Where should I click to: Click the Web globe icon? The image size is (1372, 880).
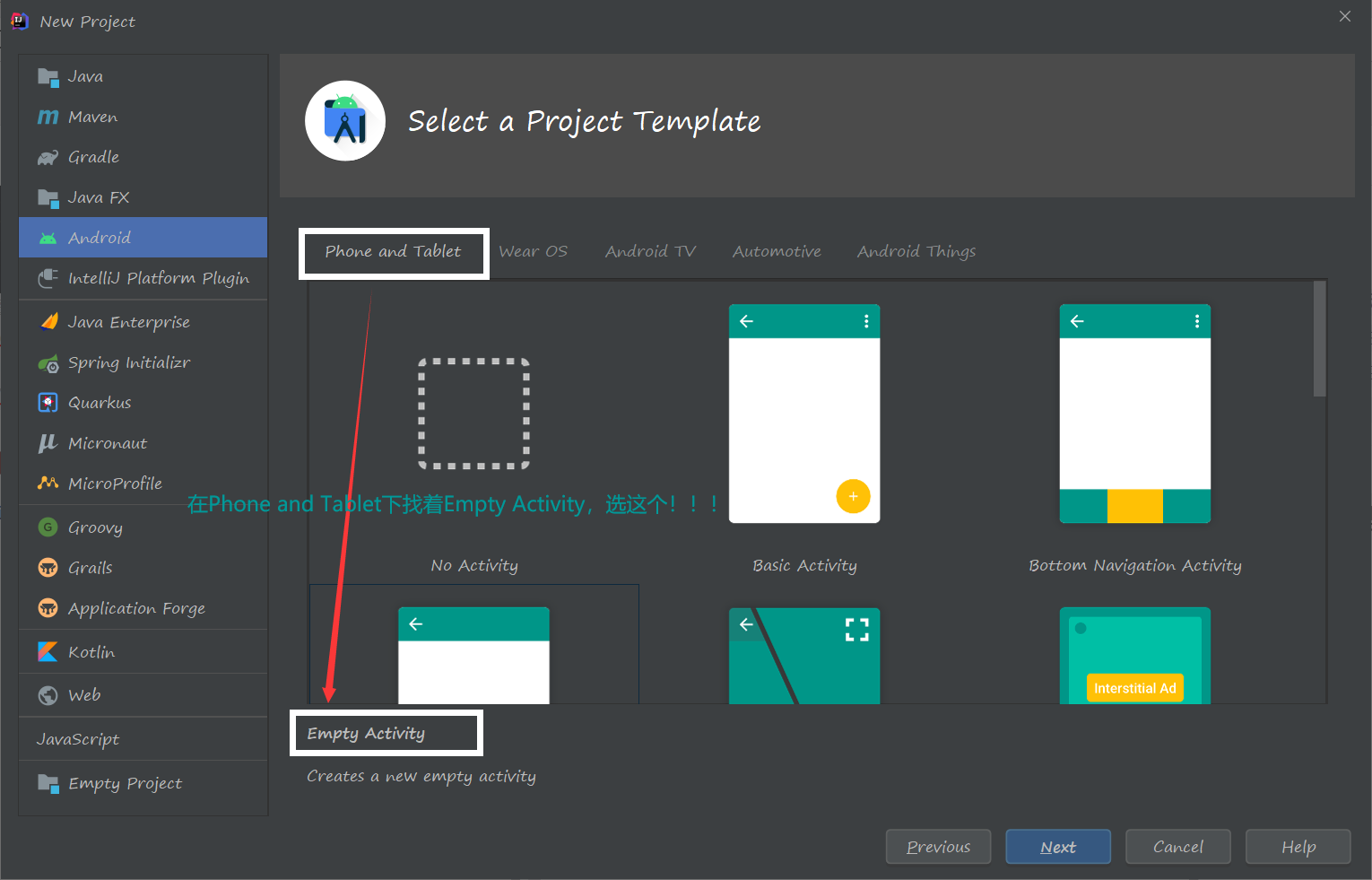click(48, 695)
